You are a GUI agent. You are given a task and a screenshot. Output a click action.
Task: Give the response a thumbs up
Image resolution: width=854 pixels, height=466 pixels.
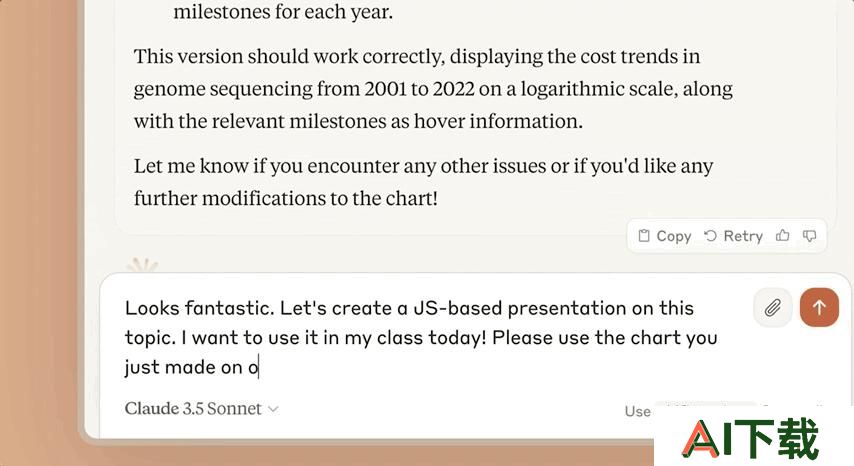783,236
